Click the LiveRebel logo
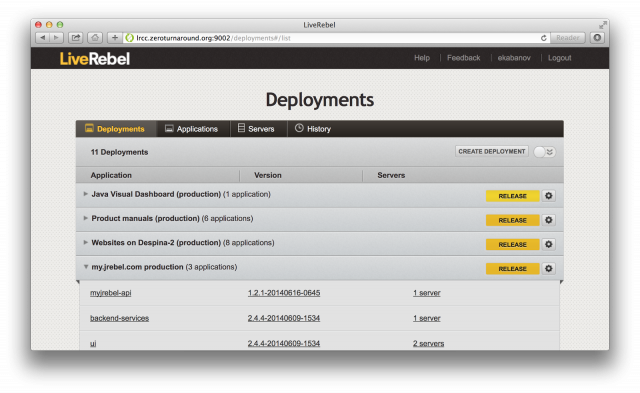Viewport: 640px width, 393px height. pyautogui.click(x=95, y=59)
